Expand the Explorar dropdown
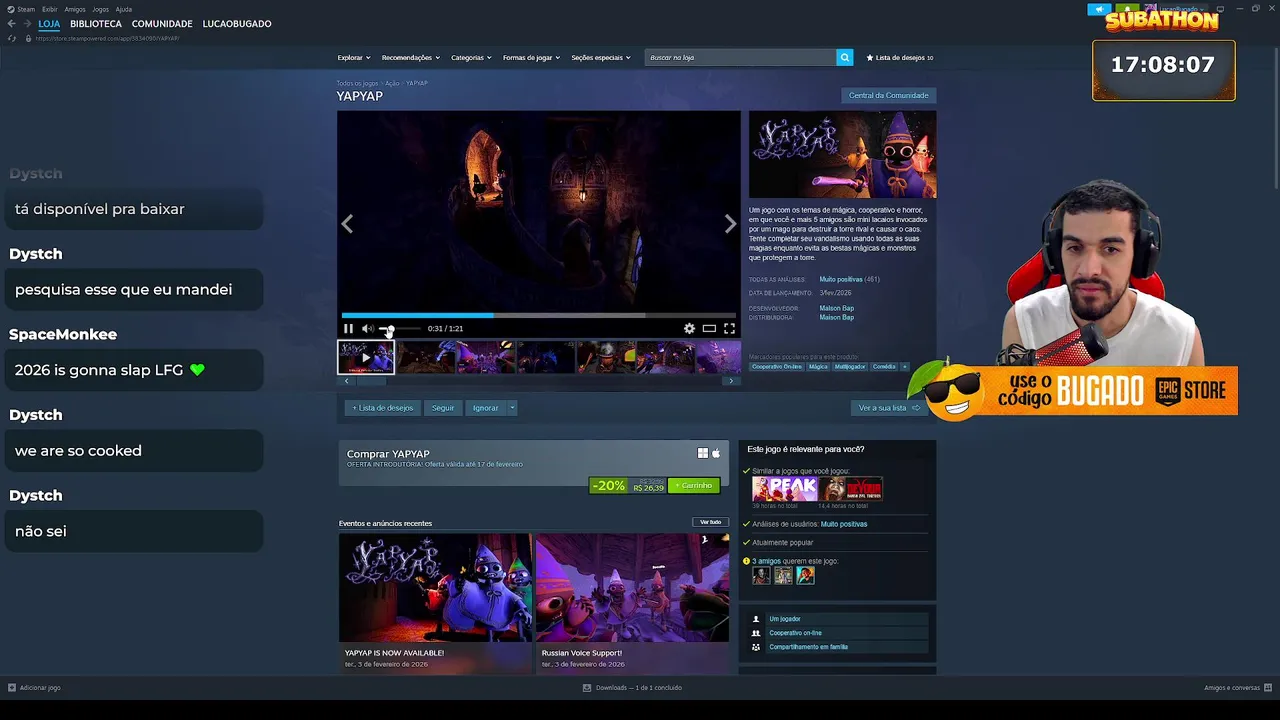 click(x=354, y=57)
